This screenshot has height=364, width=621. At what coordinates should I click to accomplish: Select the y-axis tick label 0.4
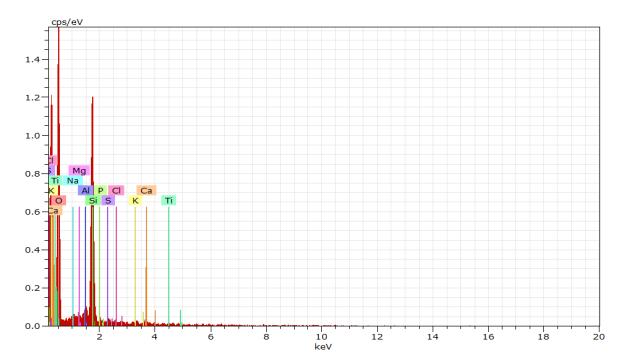32,250
